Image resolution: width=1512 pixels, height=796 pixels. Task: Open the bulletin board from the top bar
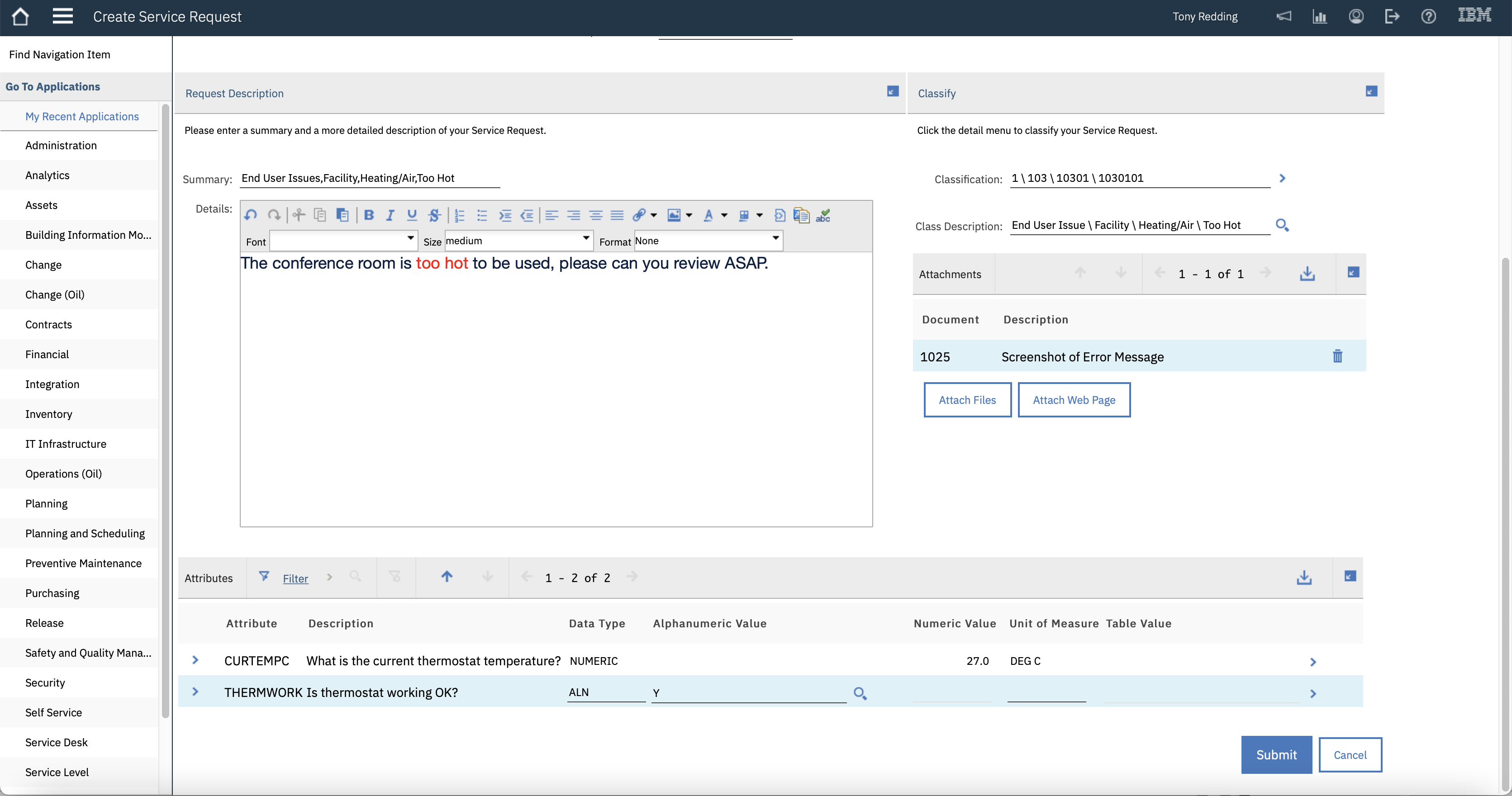[x=1284, y=16]
